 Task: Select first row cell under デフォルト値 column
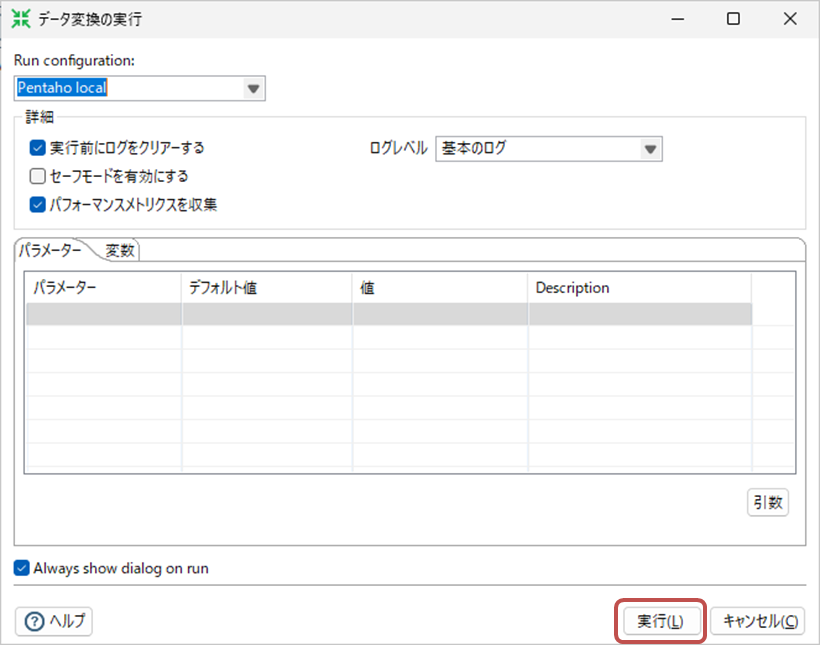(x=267, y=314)
